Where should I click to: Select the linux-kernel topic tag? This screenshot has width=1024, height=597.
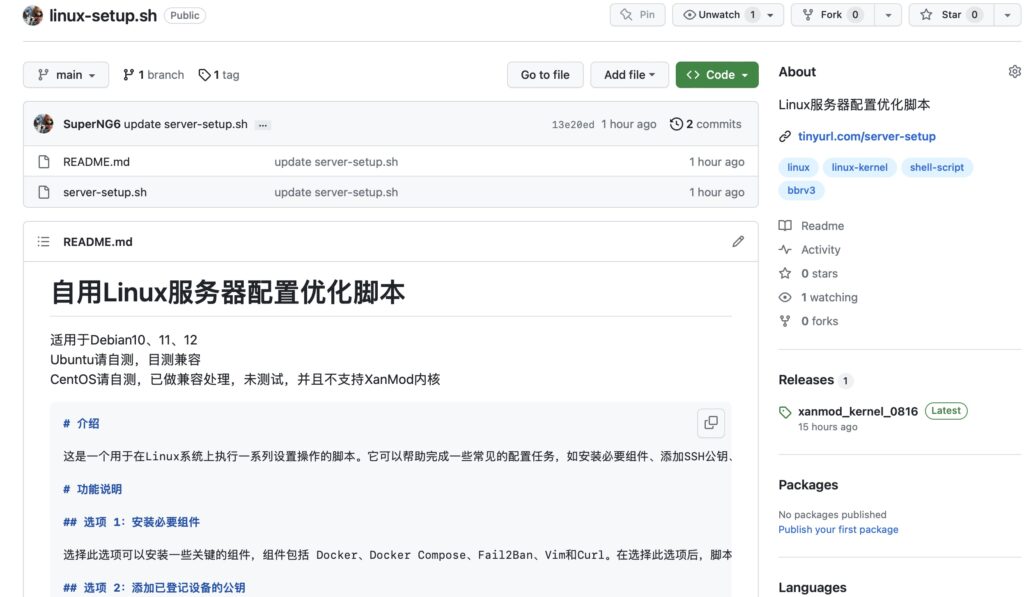tap(859, 168)
